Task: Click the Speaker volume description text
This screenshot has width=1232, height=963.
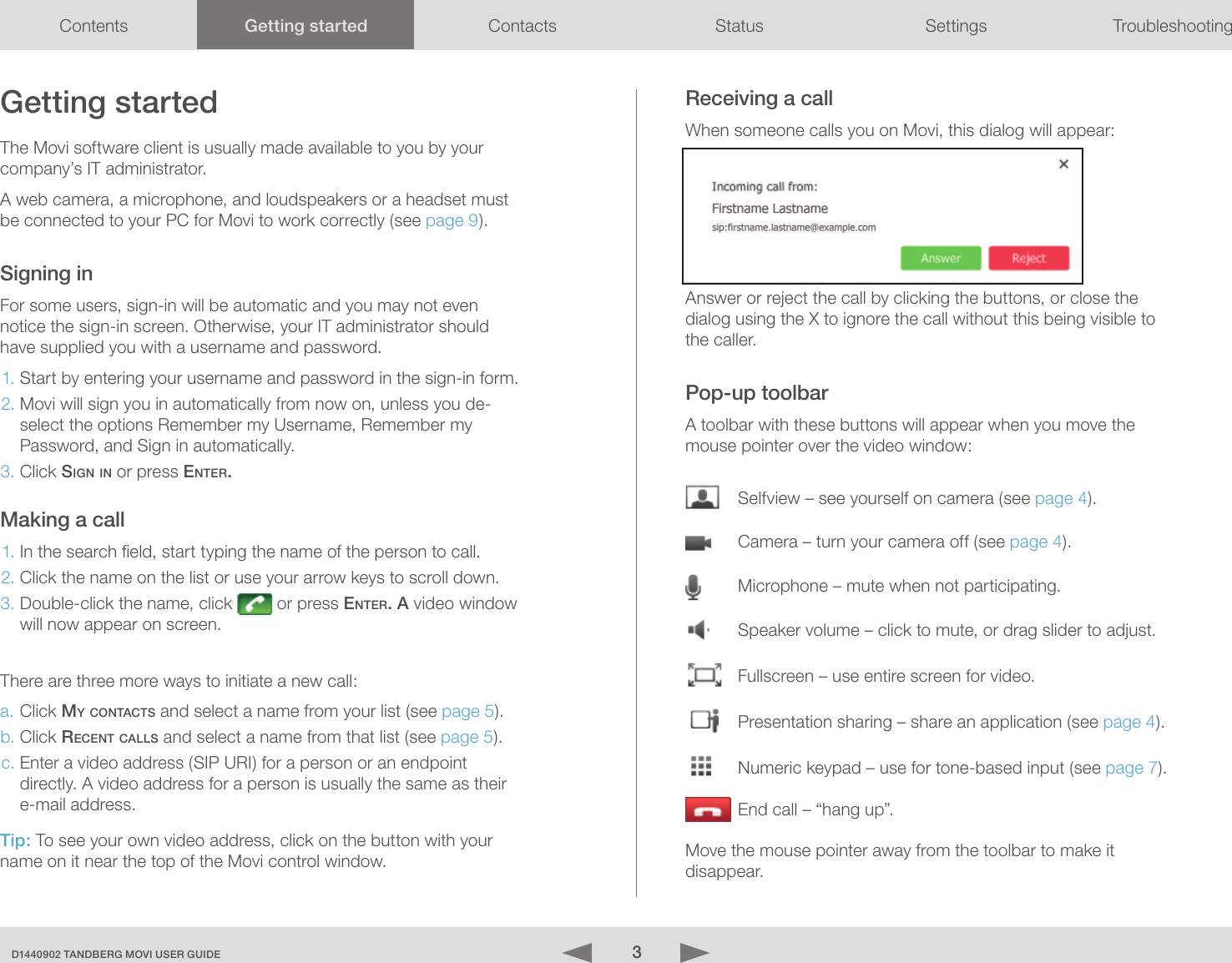Action: click(947, 630)
